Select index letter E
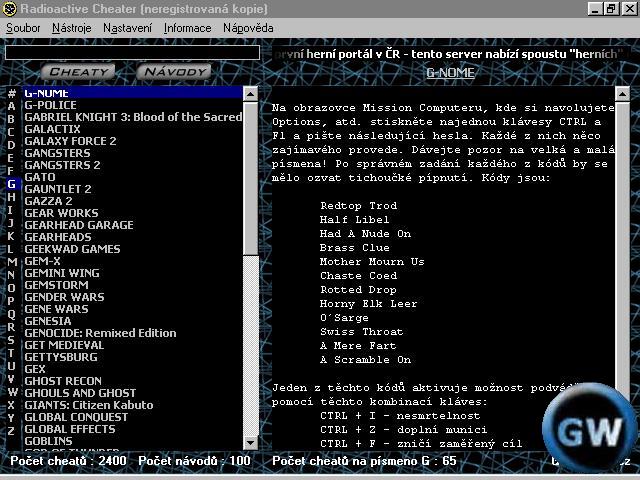Image resolution: width=640 pixels, height=480 pixels. (x=11, y=158)
